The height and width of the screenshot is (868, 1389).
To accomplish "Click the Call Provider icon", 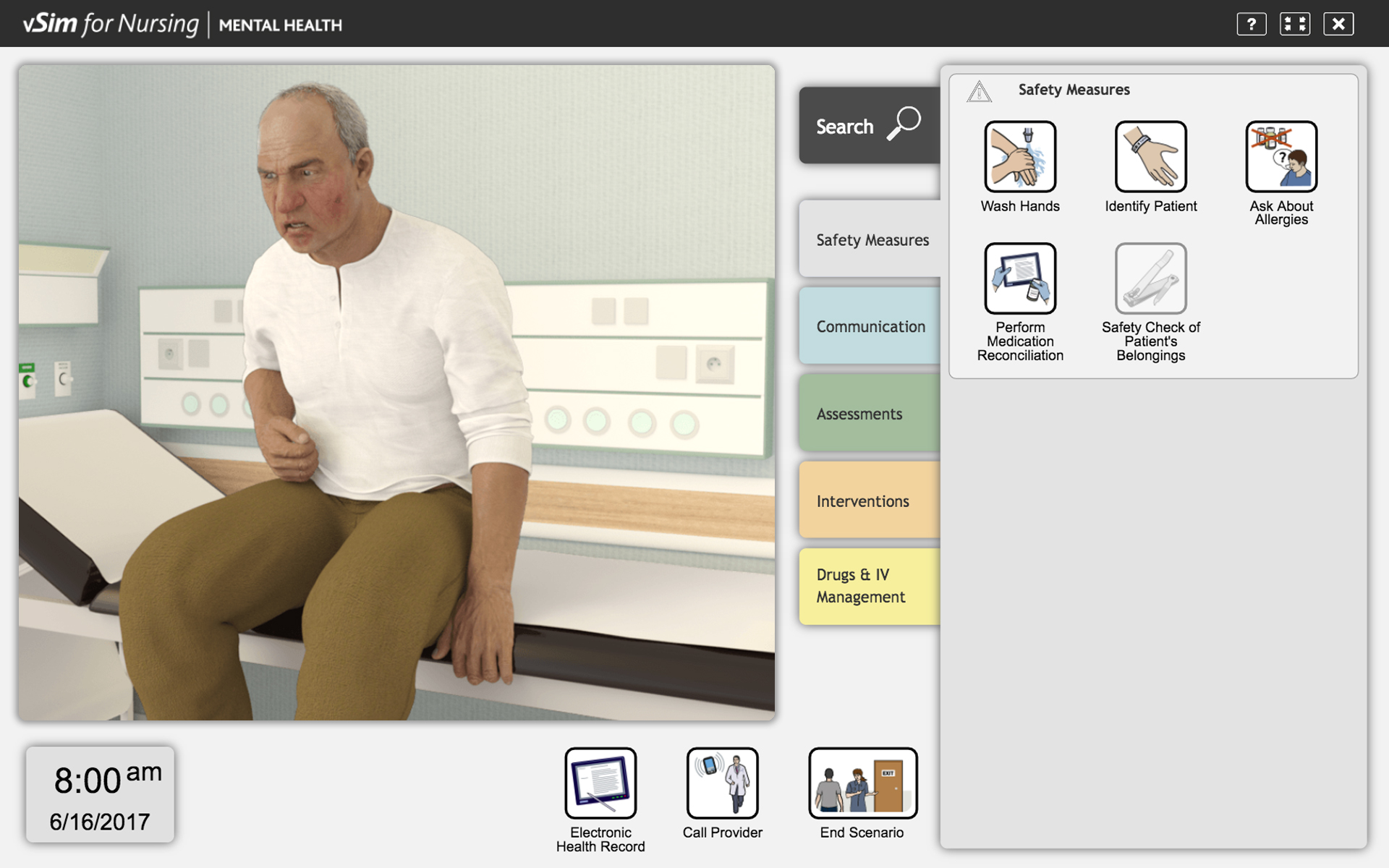I will (722, 783).
